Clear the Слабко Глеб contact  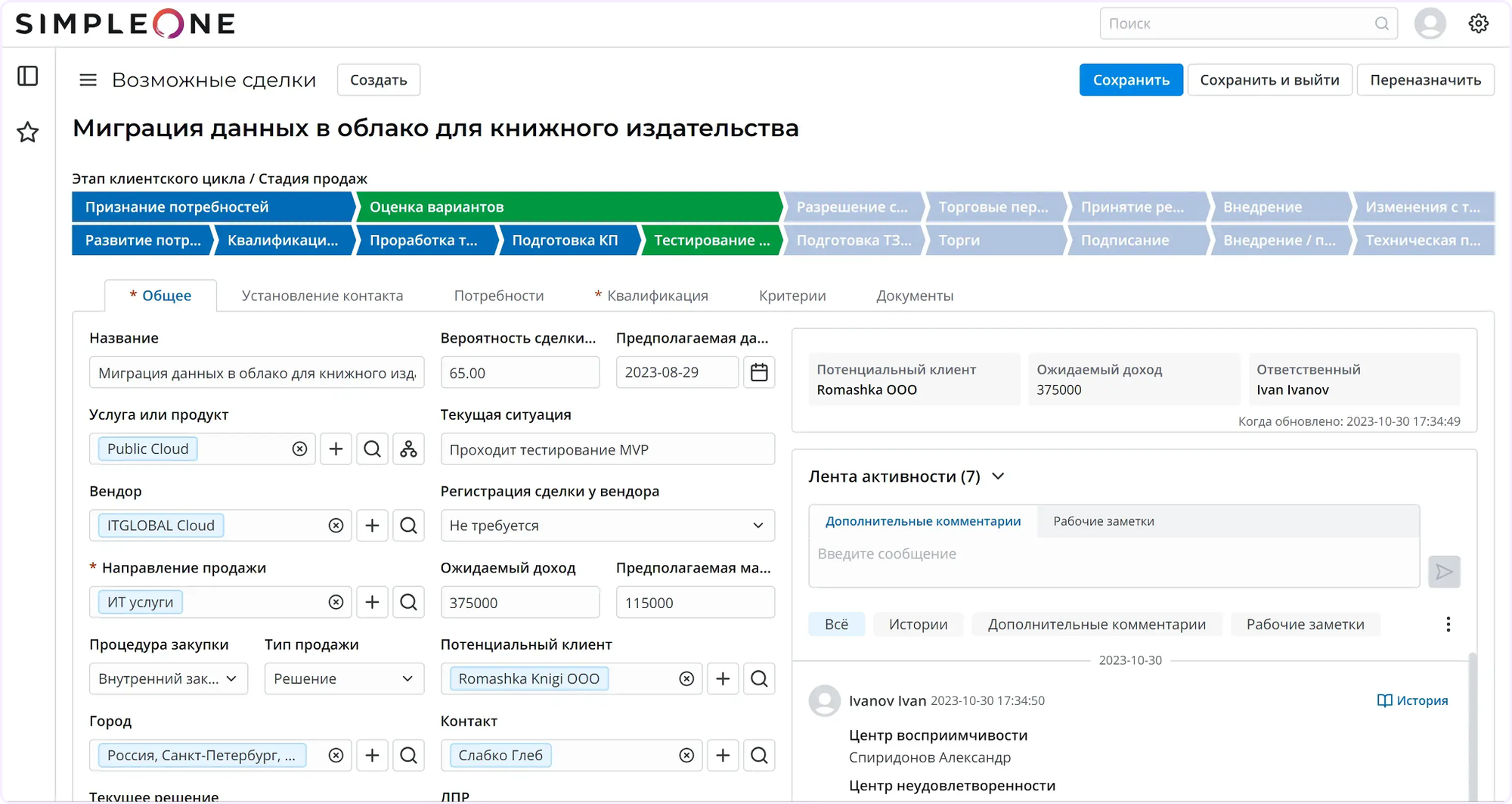[686, 756]
